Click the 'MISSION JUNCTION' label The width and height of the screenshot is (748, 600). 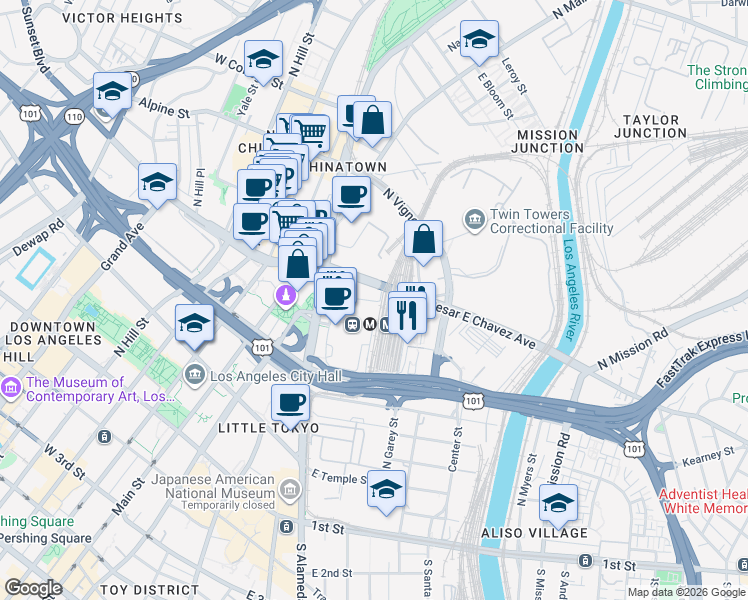pos(548,142)
